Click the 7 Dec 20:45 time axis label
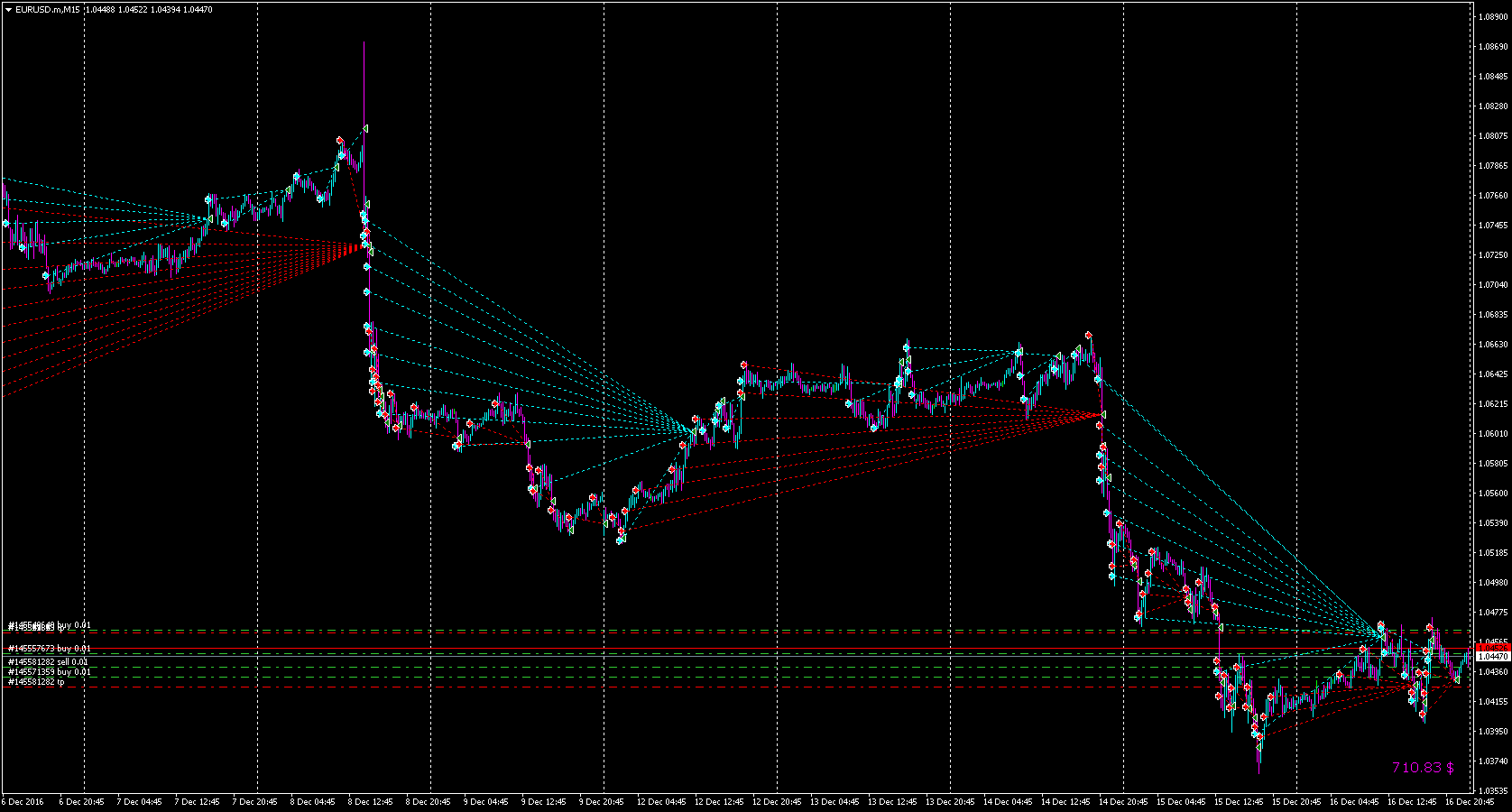This screenshot has width=1512, height=812. click(255, 801)
